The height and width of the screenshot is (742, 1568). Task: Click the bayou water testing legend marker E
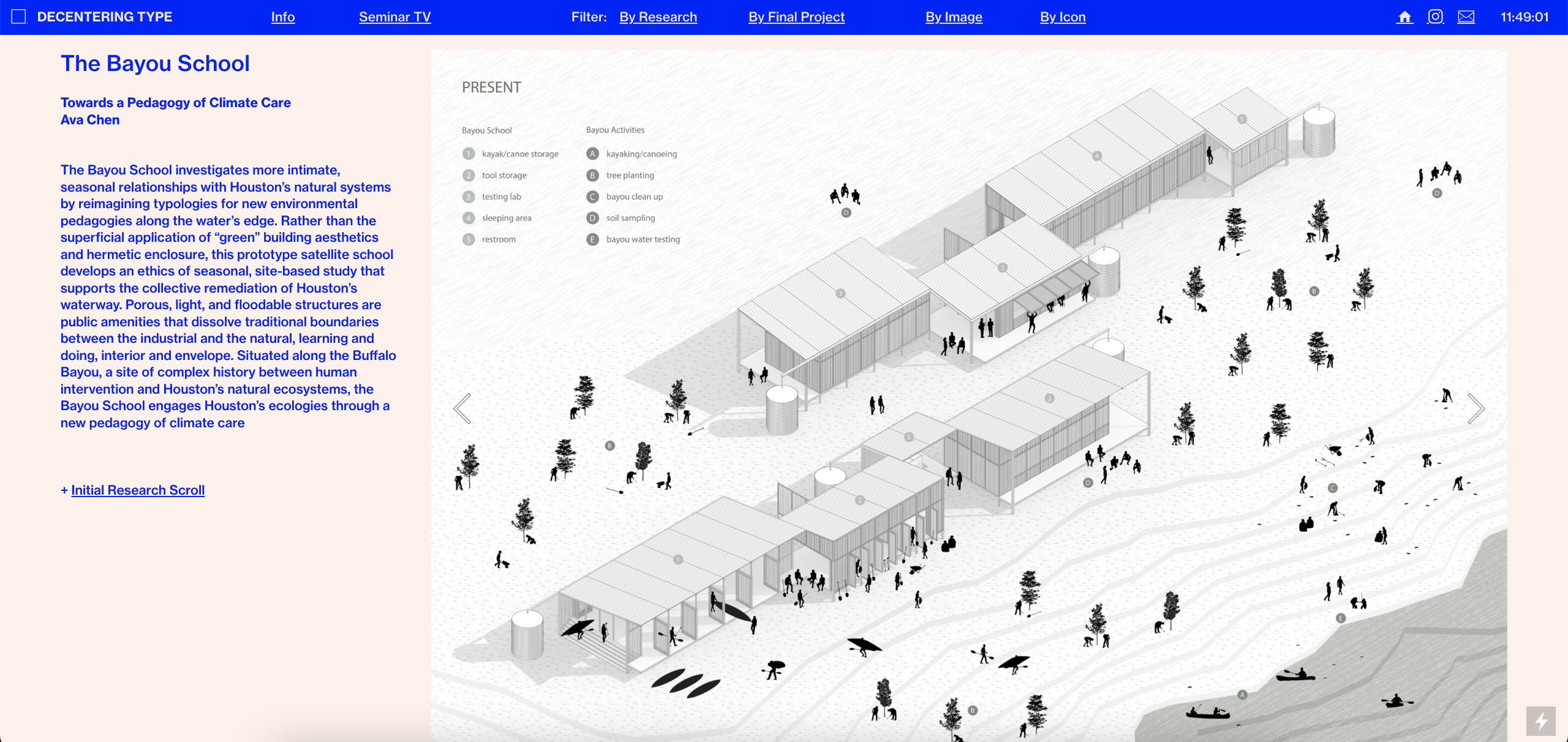(x=592, y=239)
